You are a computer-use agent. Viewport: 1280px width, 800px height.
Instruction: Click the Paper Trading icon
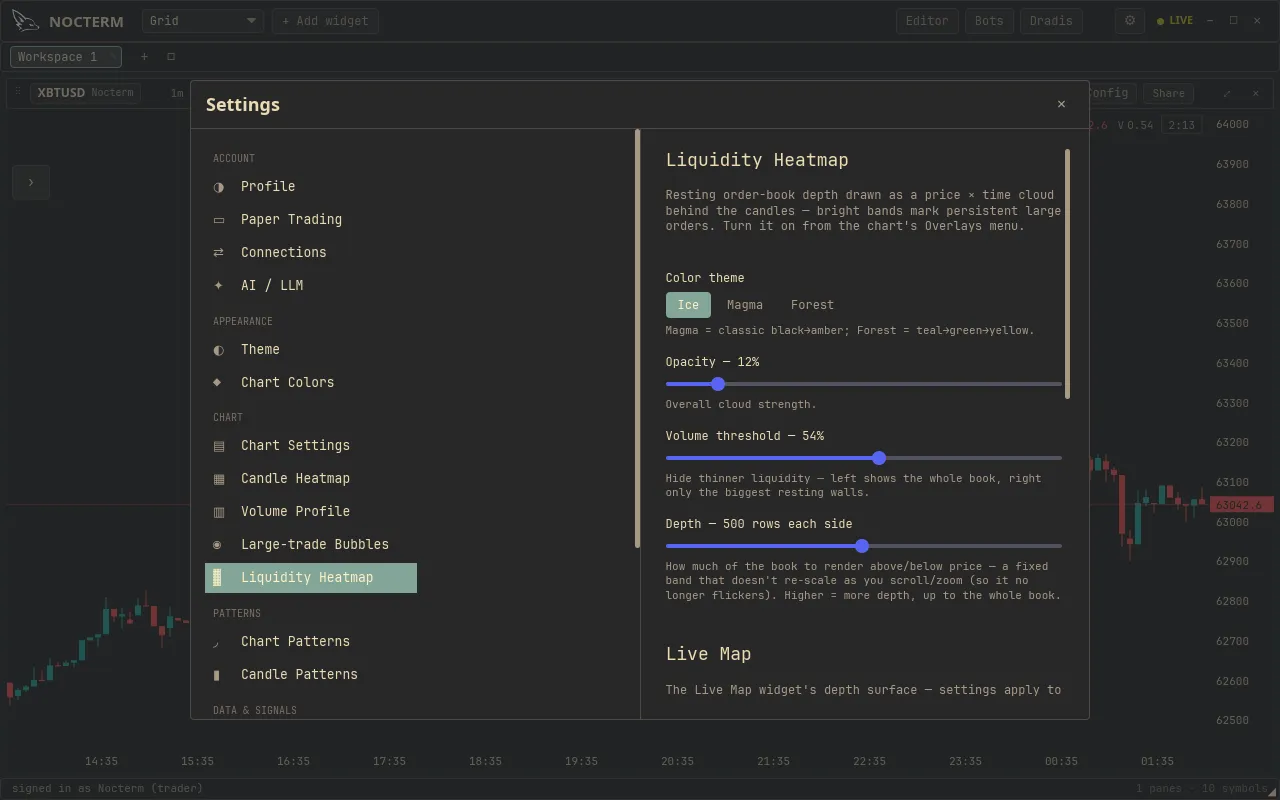[x=218, y=220]
